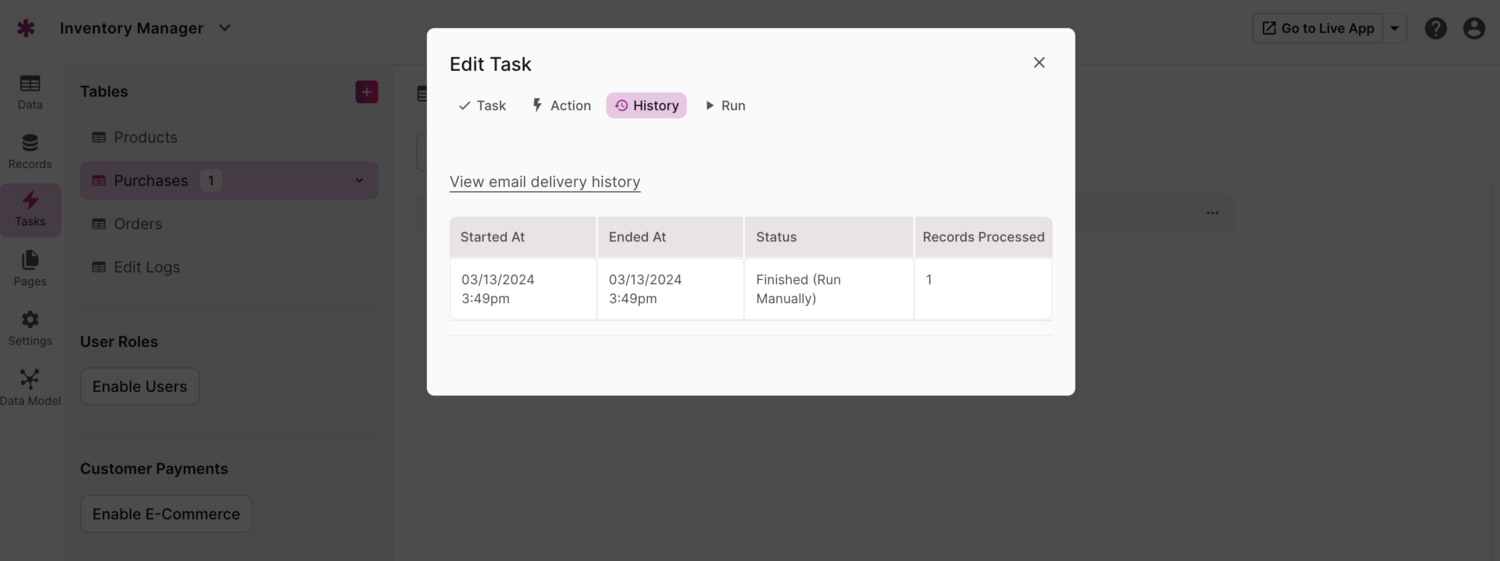Click the Records Processed column header
The image size is (1500, 561).
983,237
